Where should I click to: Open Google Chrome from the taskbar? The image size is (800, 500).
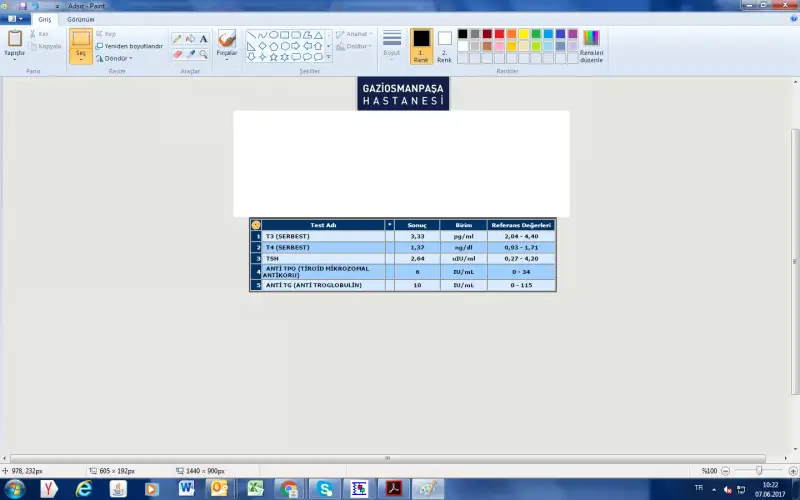[x=289, y=488]
